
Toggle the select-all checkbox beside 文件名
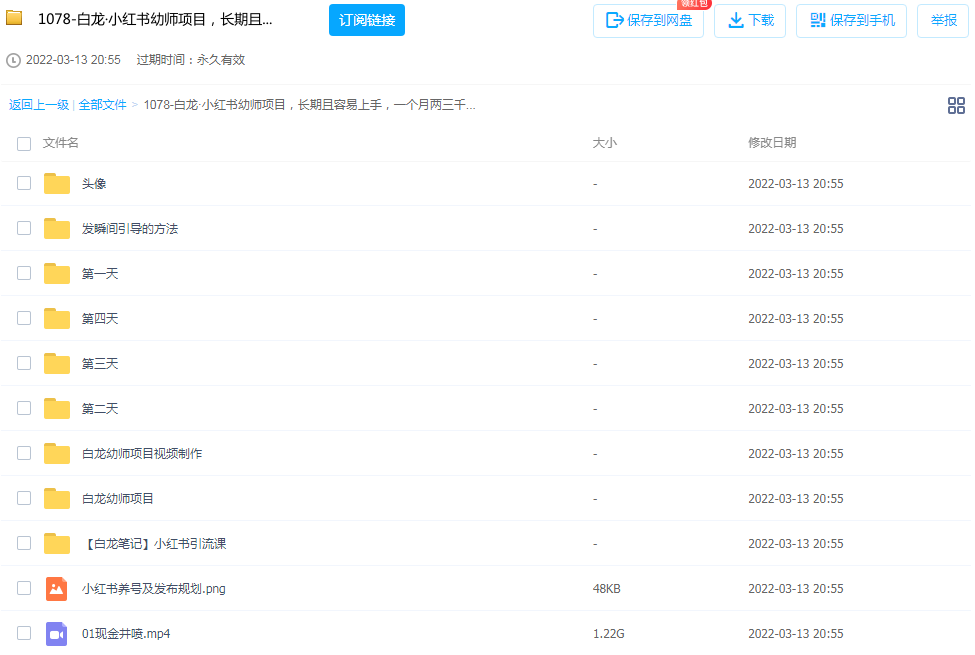click(x=24, y=144)
